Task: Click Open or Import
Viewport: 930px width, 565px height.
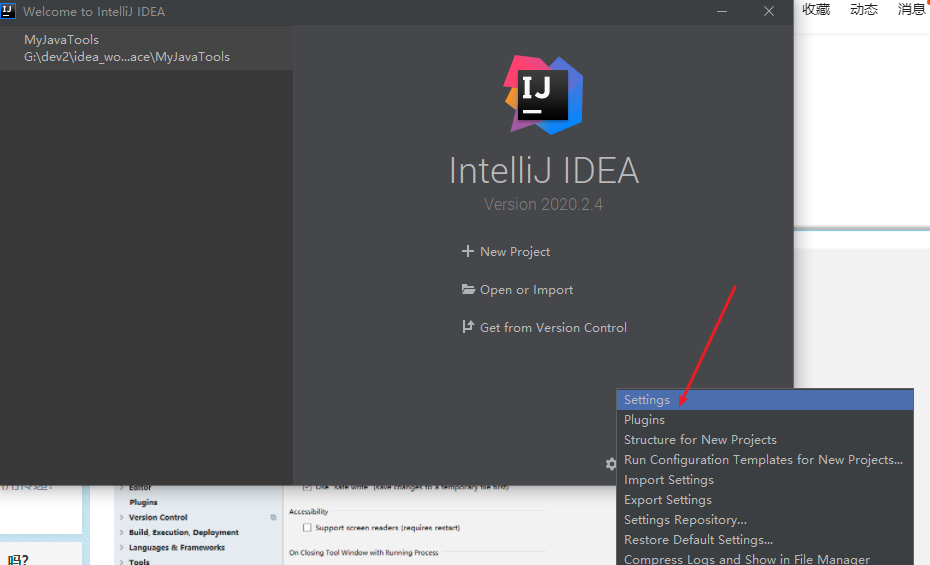Action: tap(526, 290)
